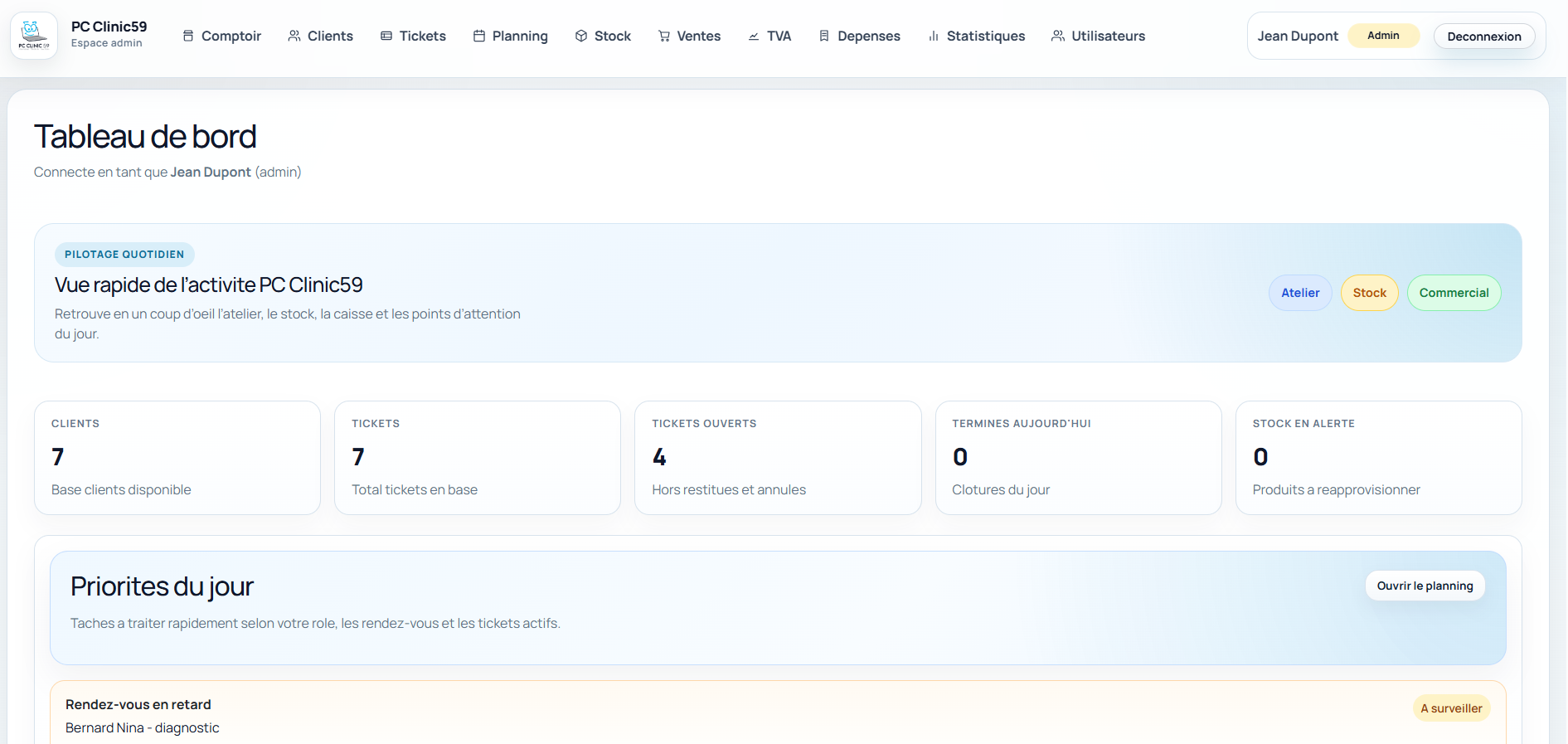This screenshot has height=744, width=1568.
Task: Click Base clients disponible caption
Action: [x=121, y=489]
